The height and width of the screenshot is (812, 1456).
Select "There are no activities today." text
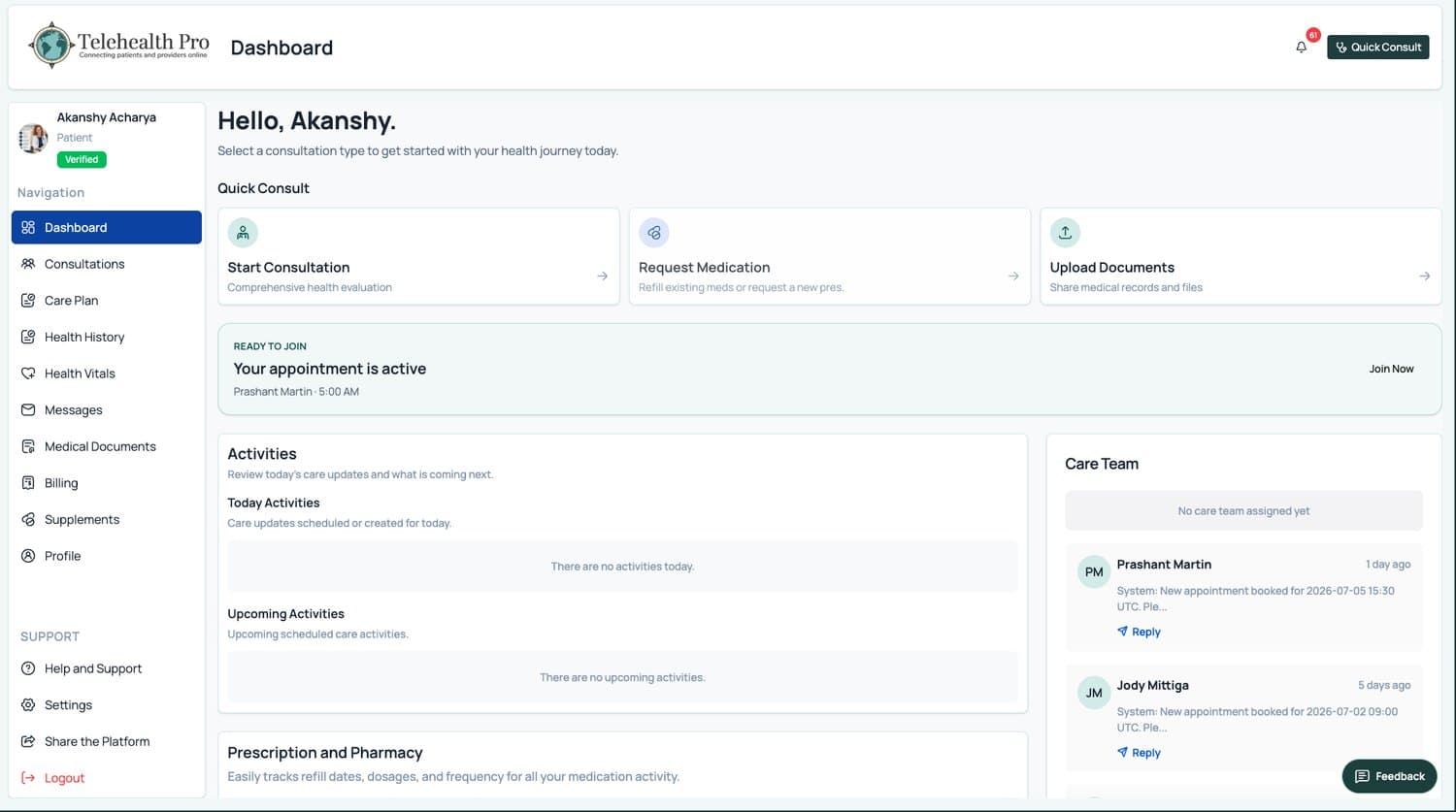[x=622, y=567]
